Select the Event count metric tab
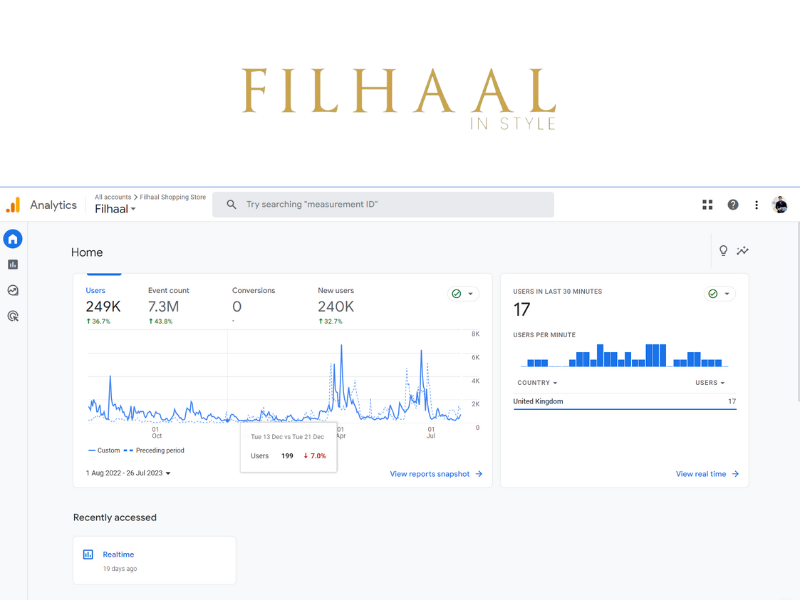The width and height of the screenshot is (800, 600). pyautogui.click(x=168, y=301)
